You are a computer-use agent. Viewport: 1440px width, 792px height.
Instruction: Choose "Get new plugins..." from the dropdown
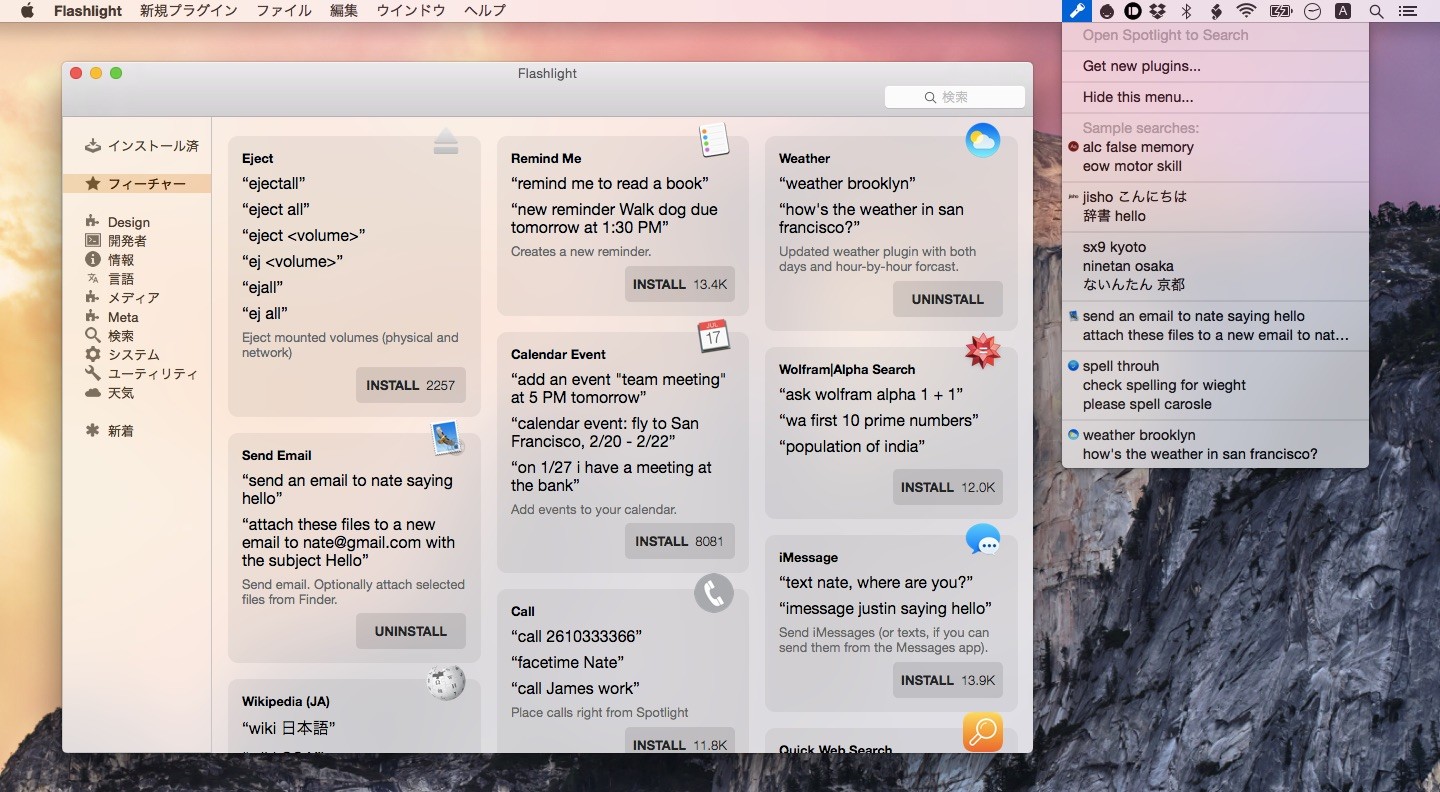pos(1215,66)
